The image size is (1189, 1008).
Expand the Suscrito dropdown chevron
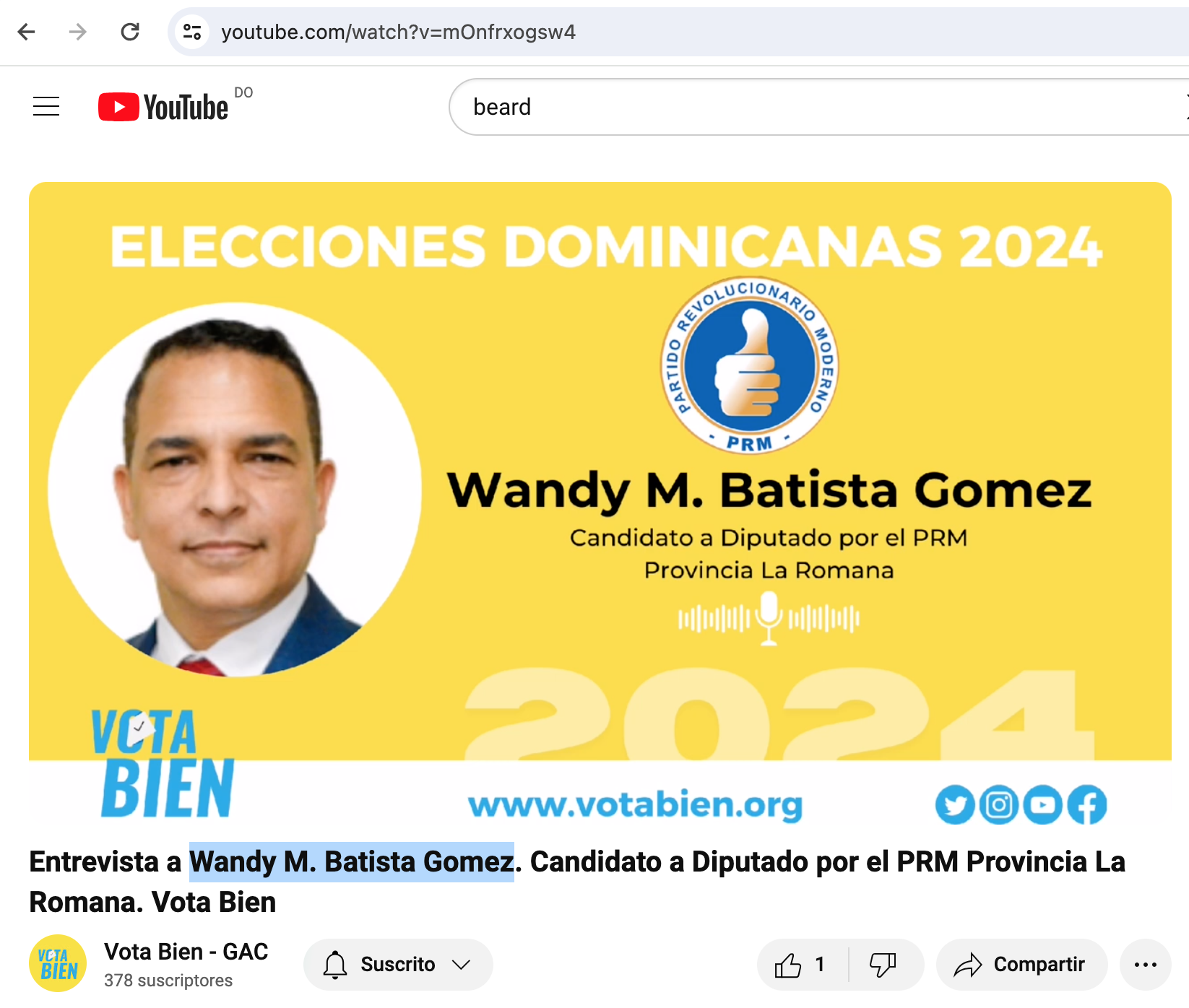[461, 965]
